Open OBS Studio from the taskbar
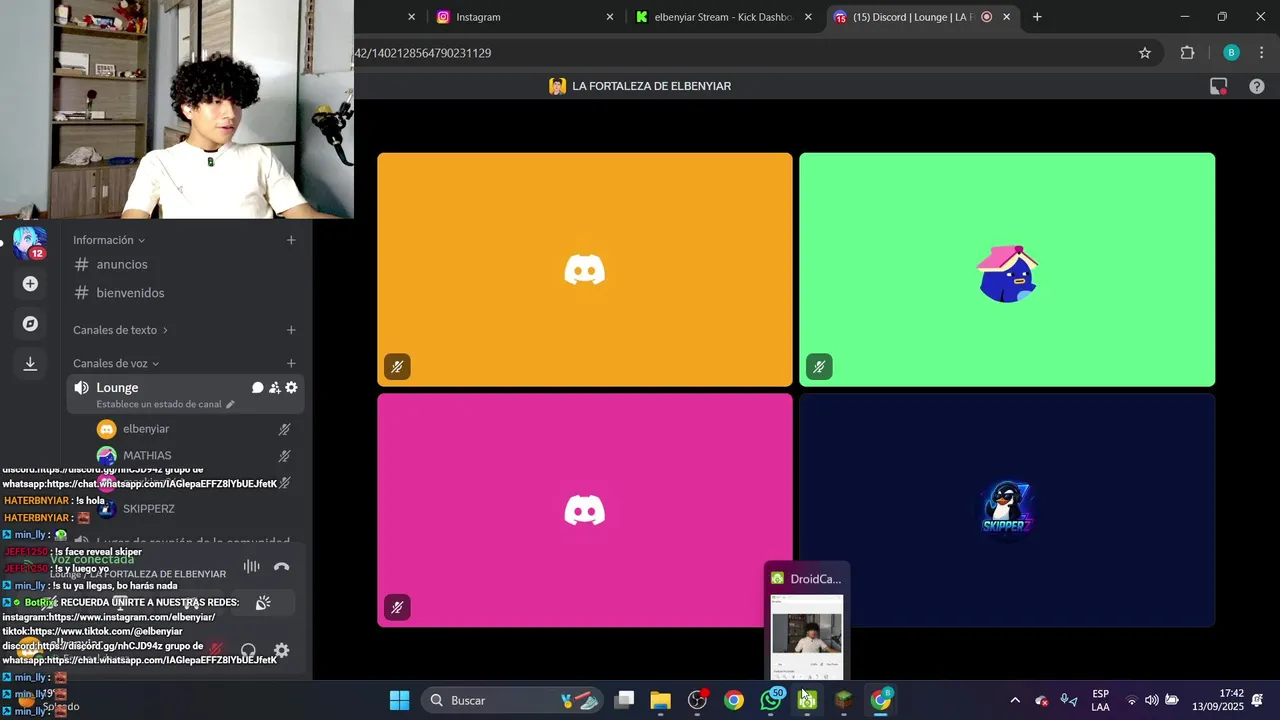 [697, 700]
